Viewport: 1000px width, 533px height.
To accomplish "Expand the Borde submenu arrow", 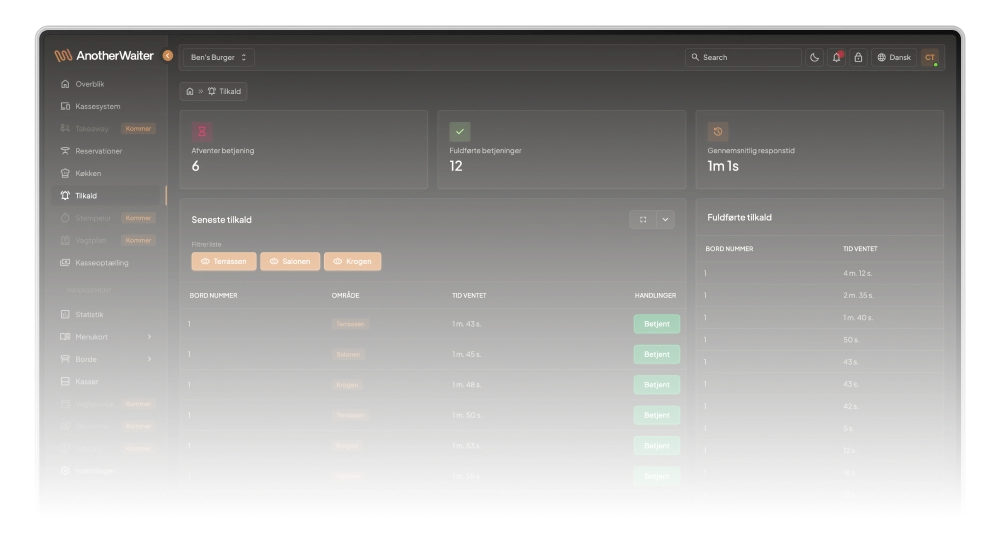I will tap(149, 359).
